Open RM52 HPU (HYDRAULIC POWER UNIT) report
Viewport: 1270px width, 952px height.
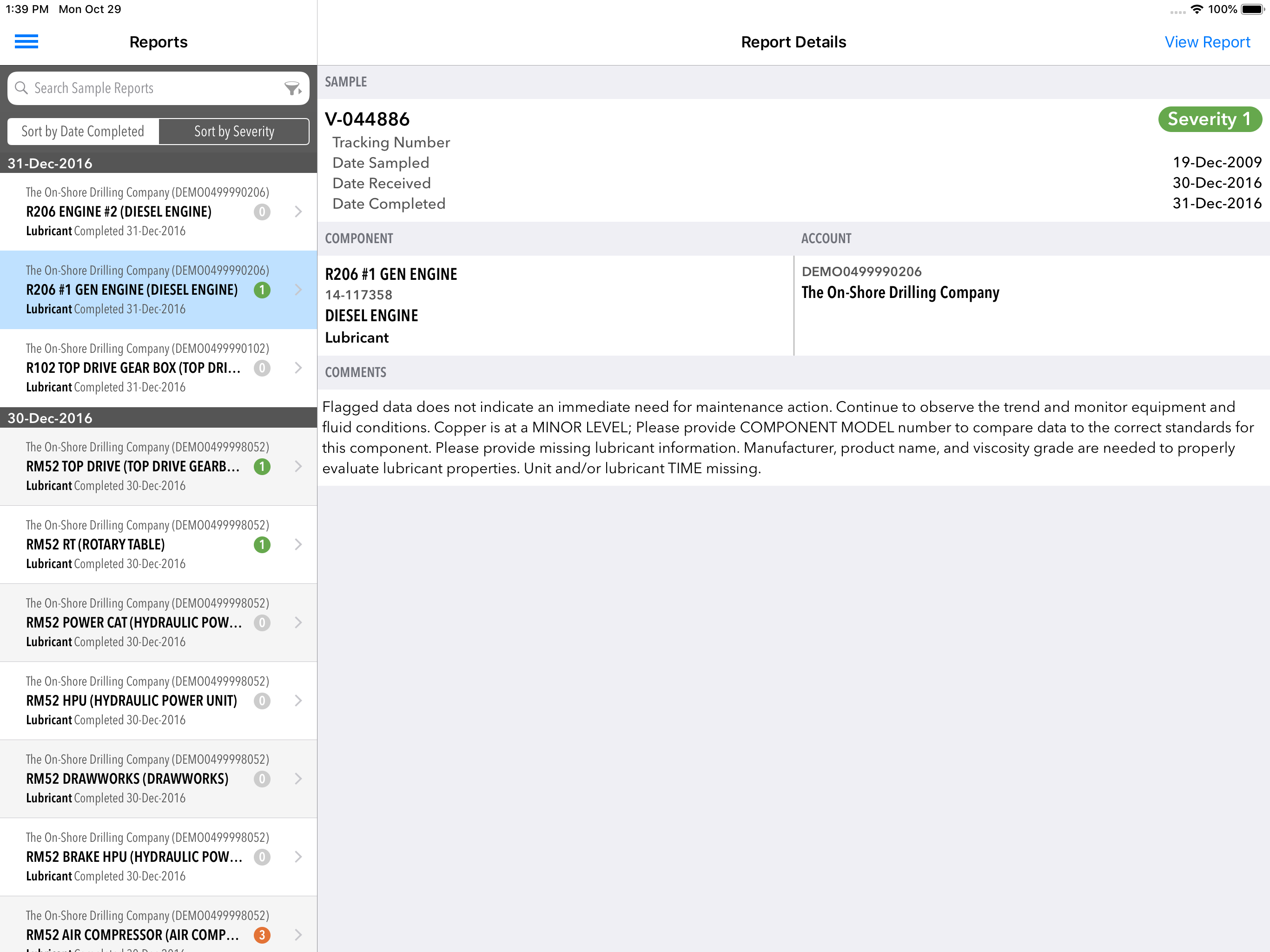(159, 701)
